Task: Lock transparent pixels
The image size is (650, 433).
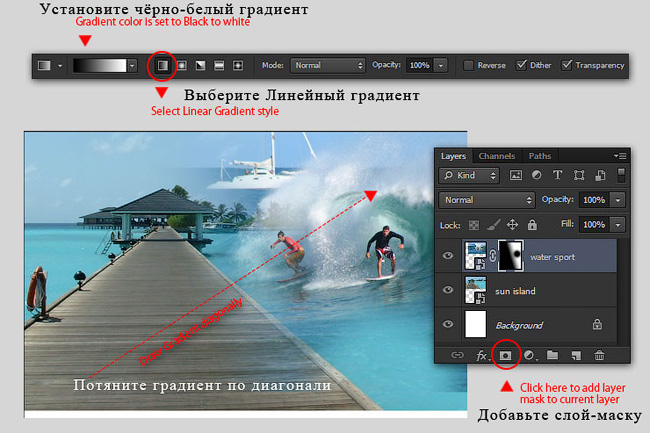Action: click(474, 225)
